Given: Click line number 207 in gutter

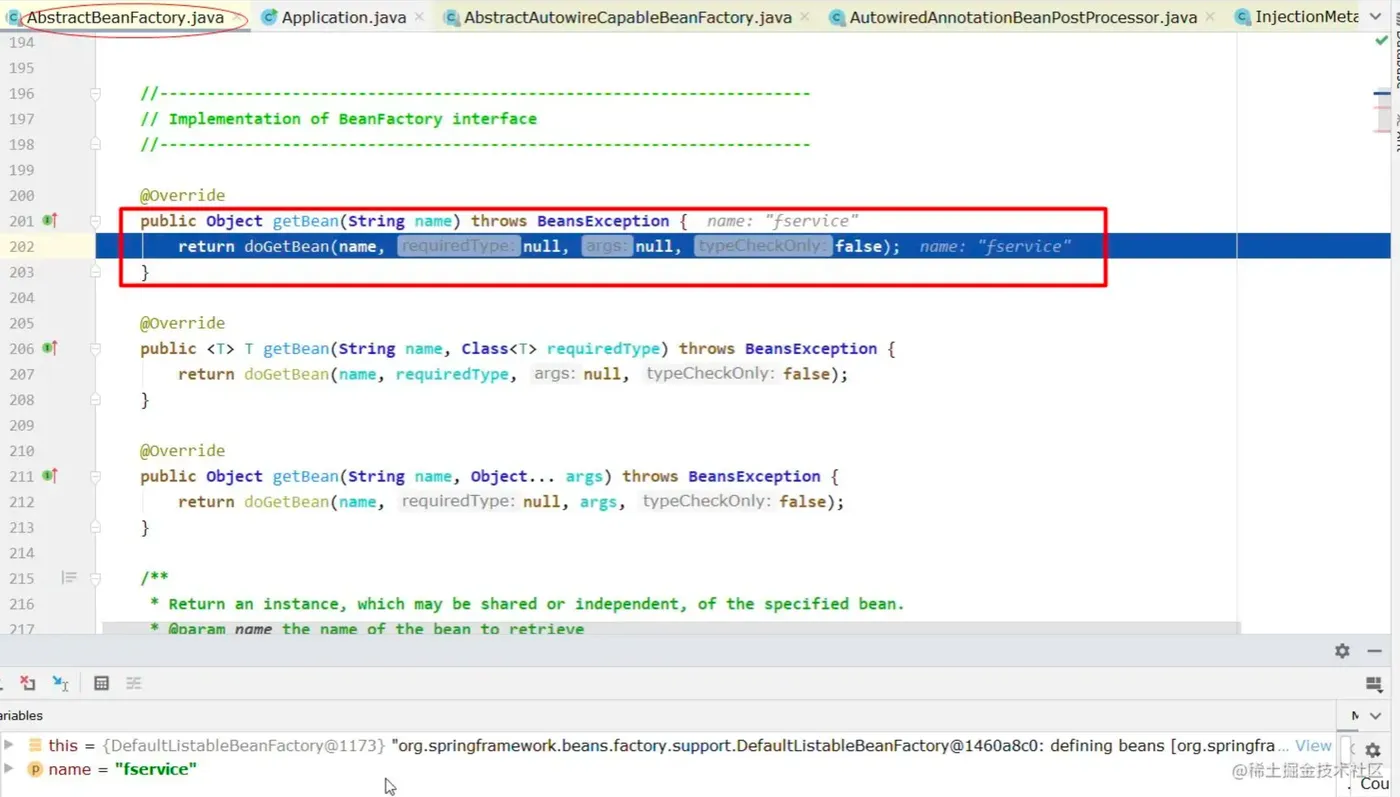Looking at the screenshot, I should click(x=21, y=374).
